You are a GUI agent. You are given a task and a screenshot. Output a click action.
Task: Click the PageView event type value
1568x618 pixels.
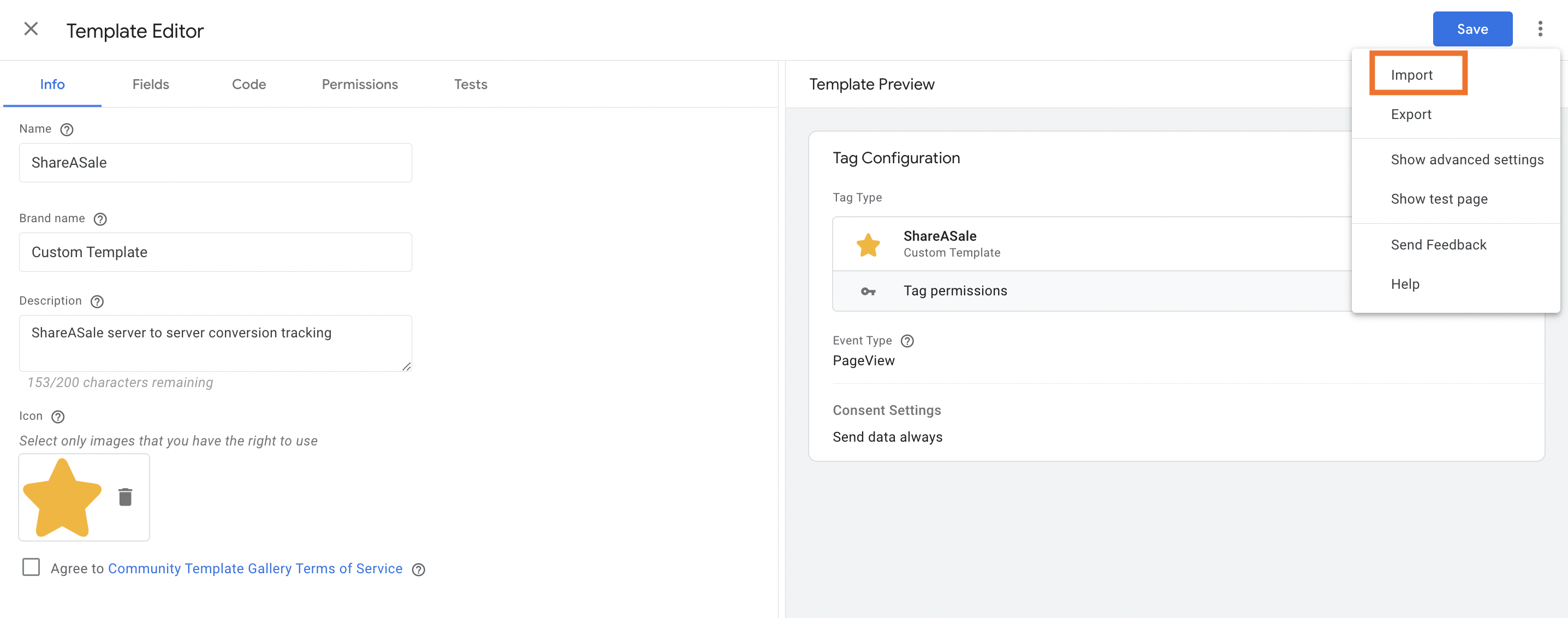pos(863,361)
